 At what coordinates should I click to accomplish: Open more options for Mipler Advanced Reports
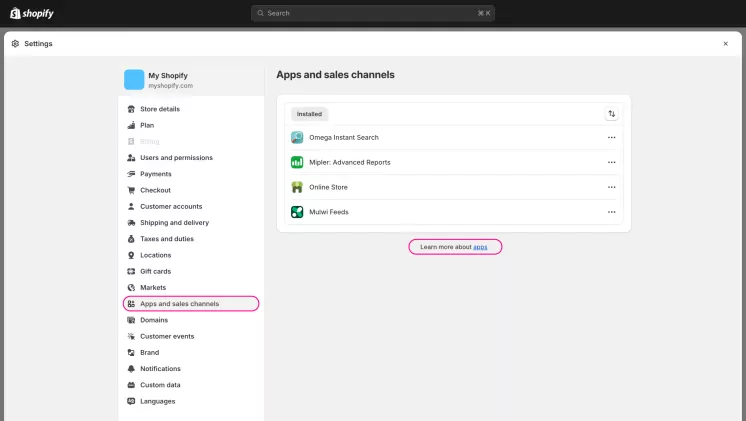[x=611, y=162]
